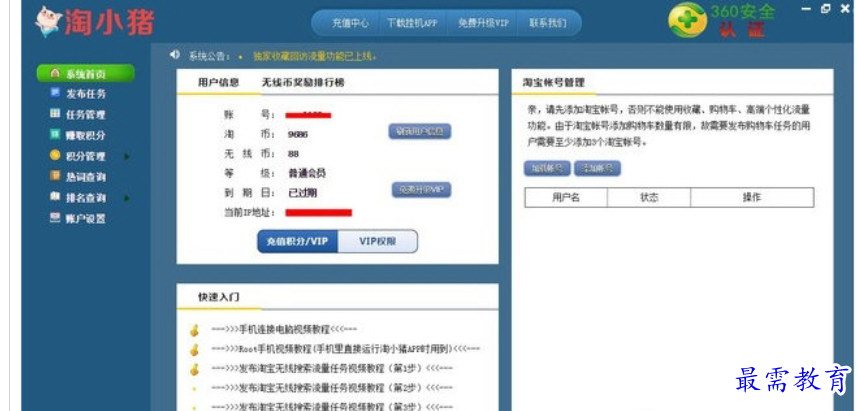This screenshot has height=411, width=857.
Task: Click the speaker icon beside 系统公告
Action: (175, 54)
